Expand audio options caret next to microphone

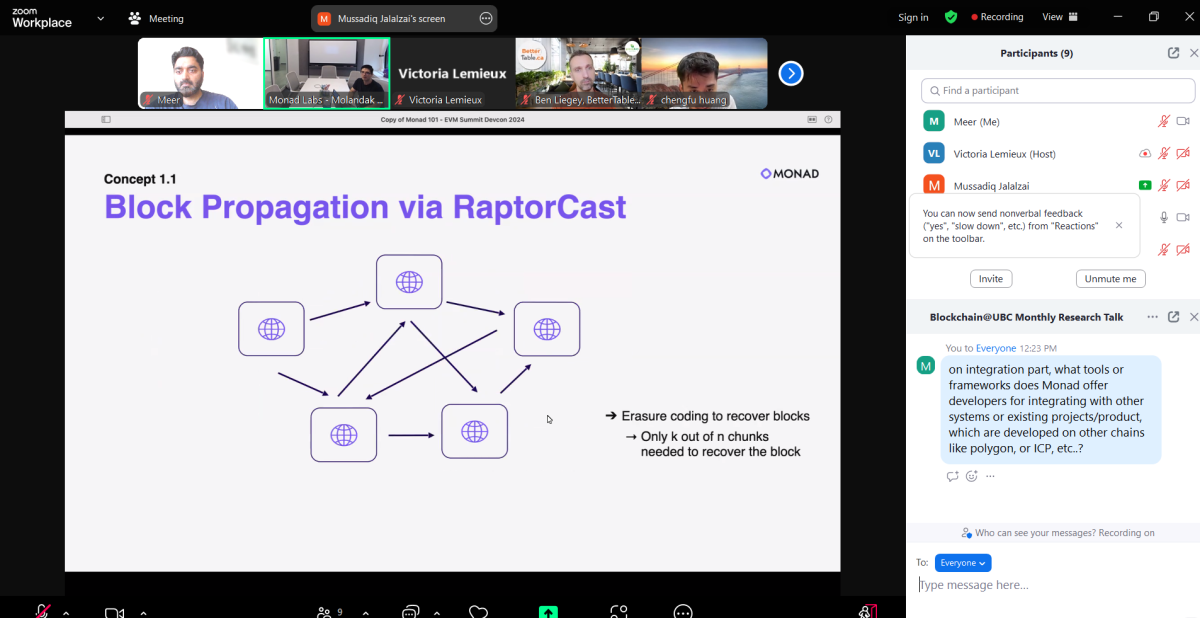[66, 612]
